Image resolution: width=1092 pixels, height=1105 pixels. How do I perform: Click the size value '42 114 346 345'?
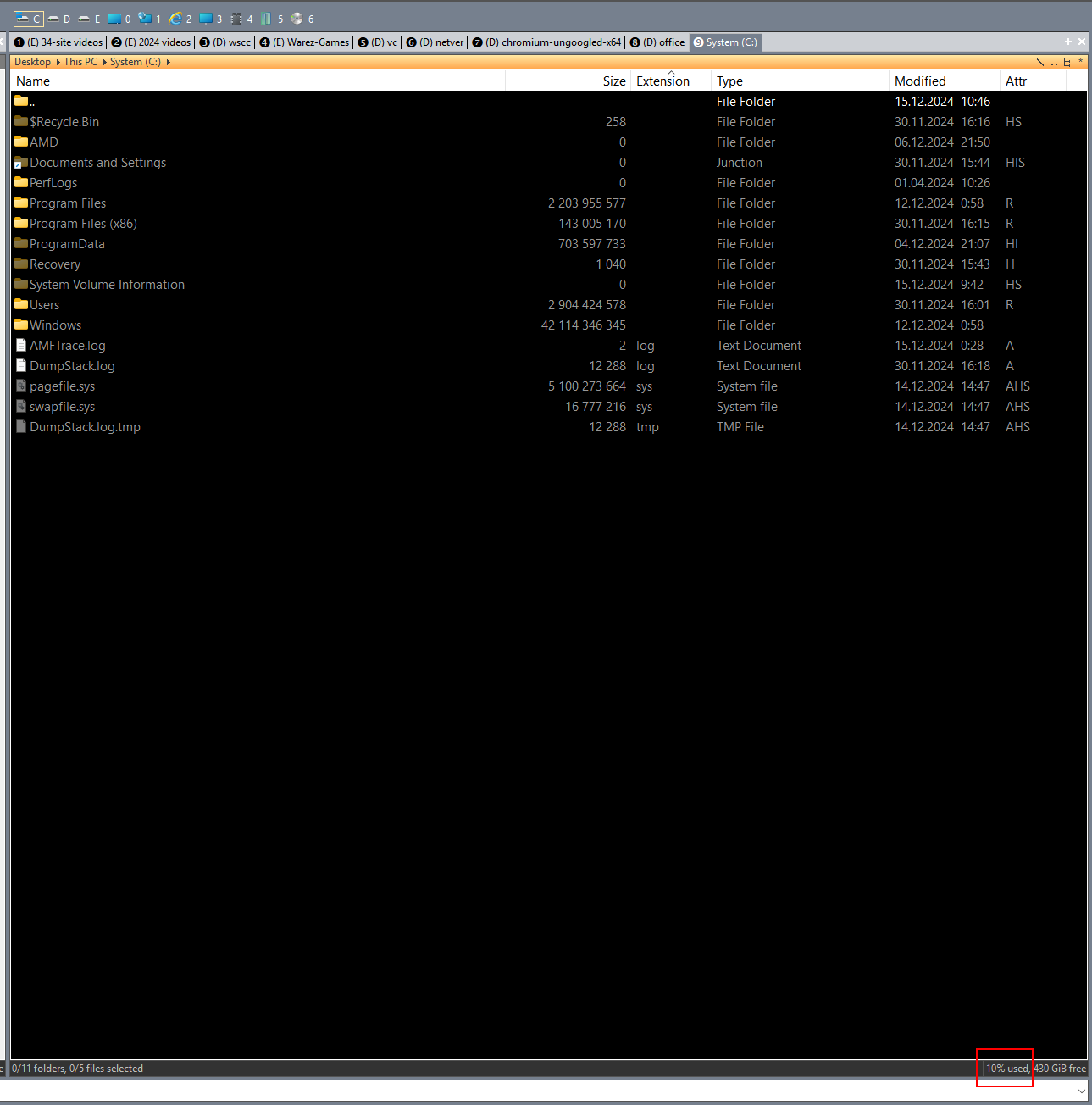584,325
